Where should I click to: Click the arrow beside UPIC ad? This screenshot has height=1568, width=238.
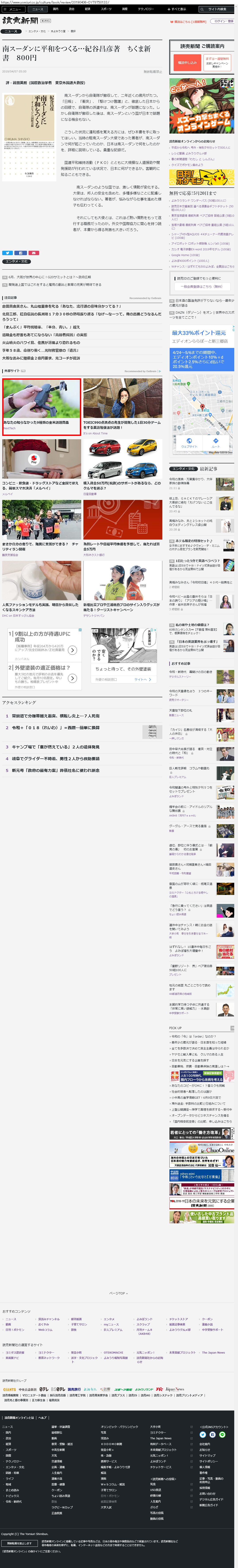(72, 650)
